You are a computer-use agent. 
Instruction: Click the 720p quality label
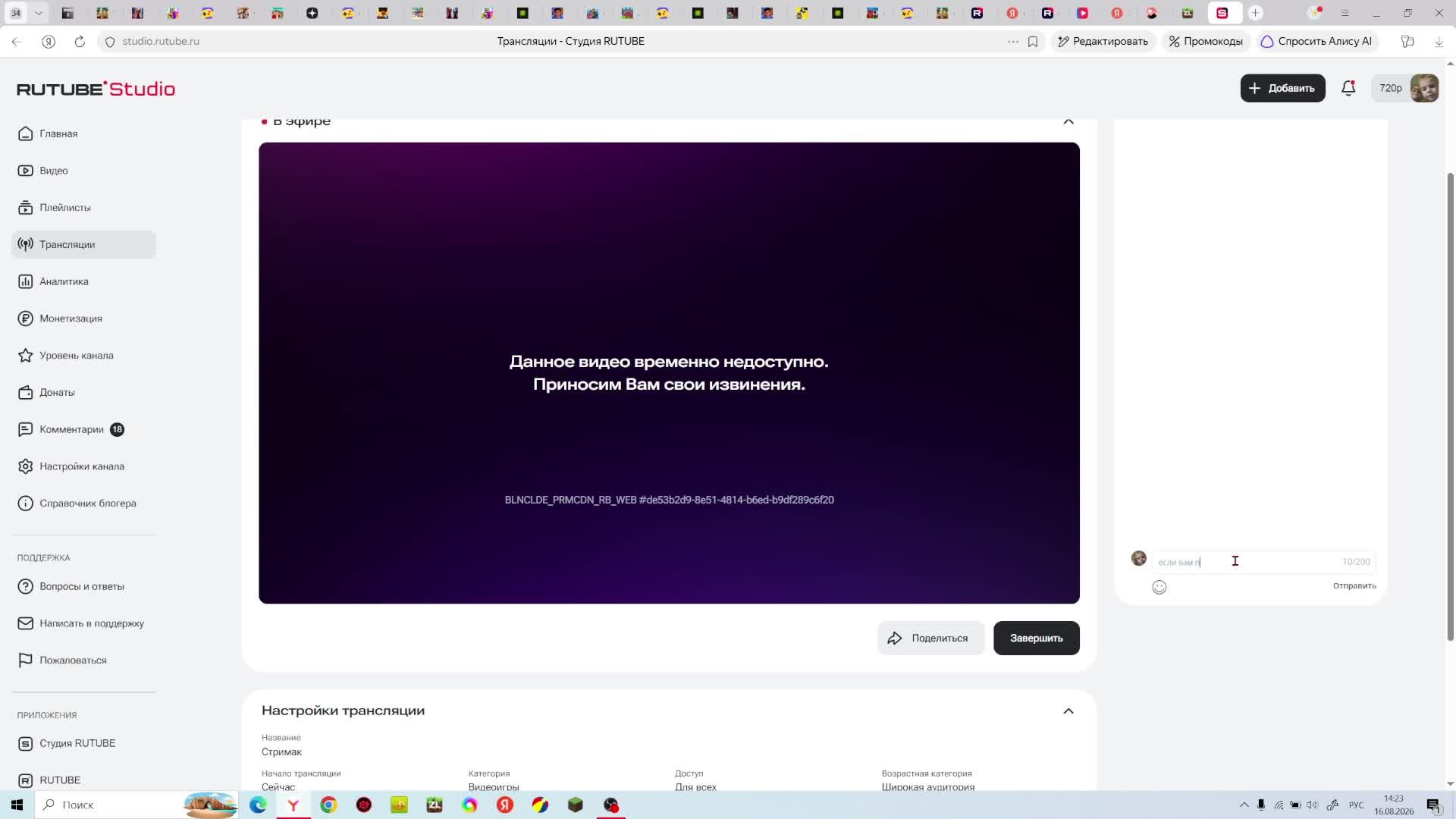1390,88
